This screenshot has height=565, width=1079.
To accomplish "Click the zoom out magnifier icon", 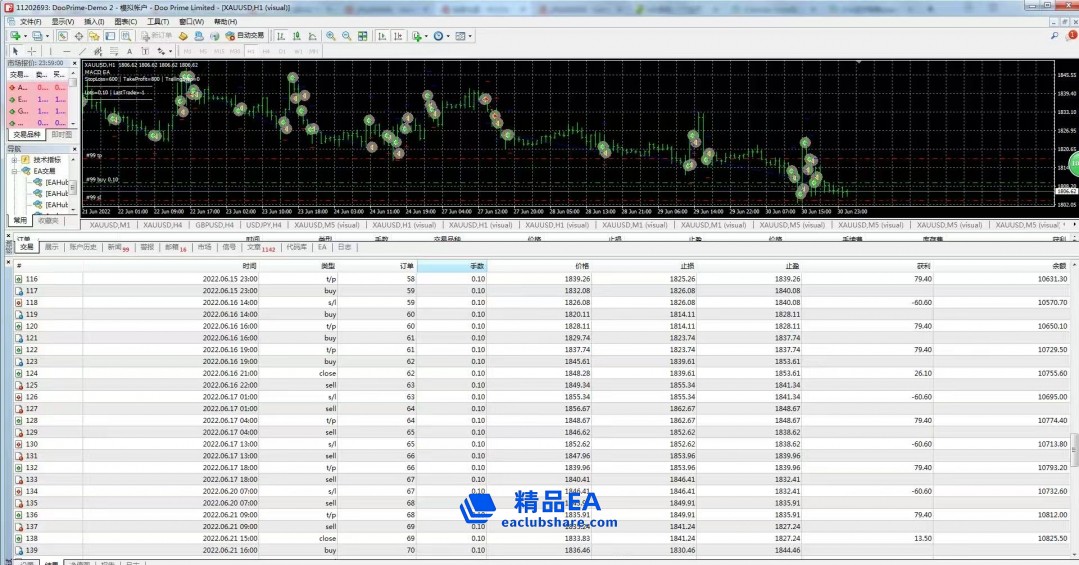I will coord(346,36).
